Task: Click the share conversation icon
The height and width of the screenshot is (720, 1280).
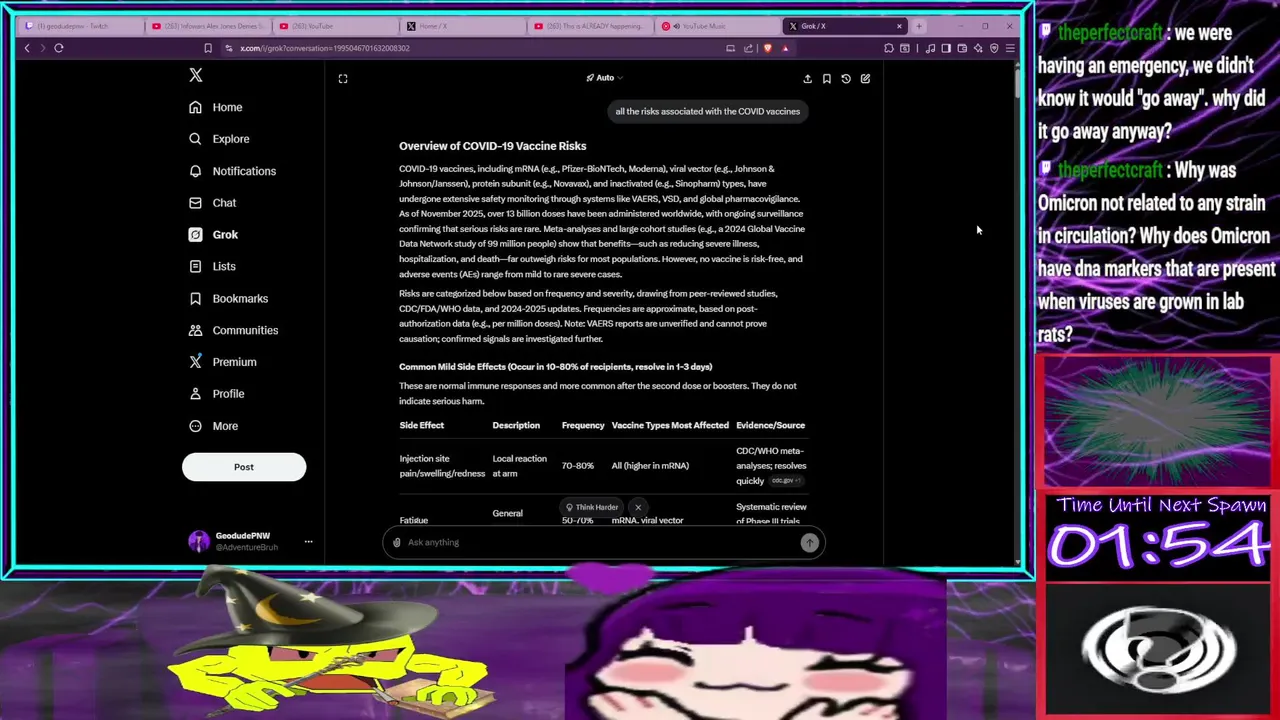Action: click(807, 78)
